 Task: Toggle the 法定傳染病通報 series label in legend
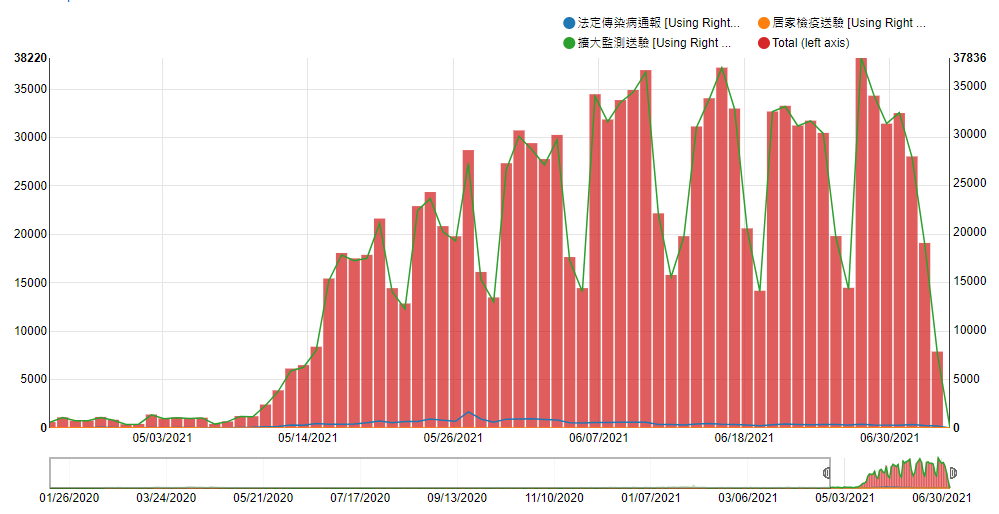pyautogui.click(x=660, y=23)
